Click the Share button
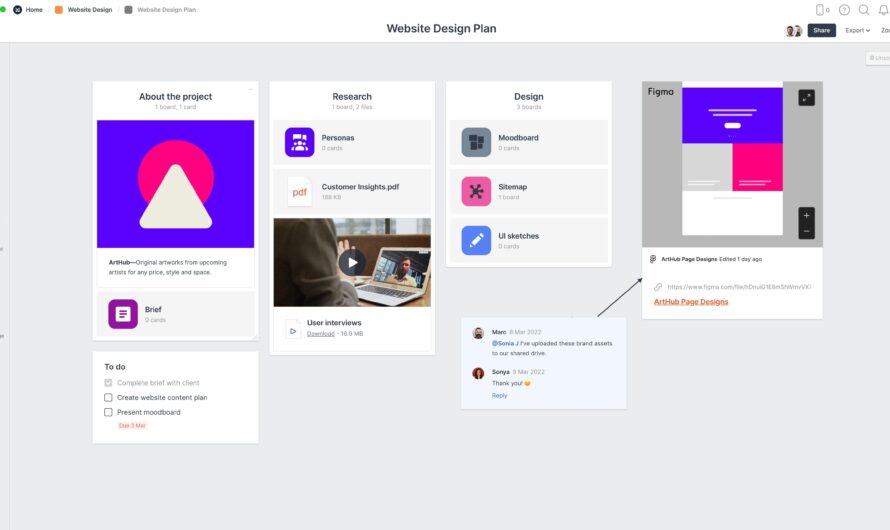Viewport: 890px width, 530px height. pos(821,31)
